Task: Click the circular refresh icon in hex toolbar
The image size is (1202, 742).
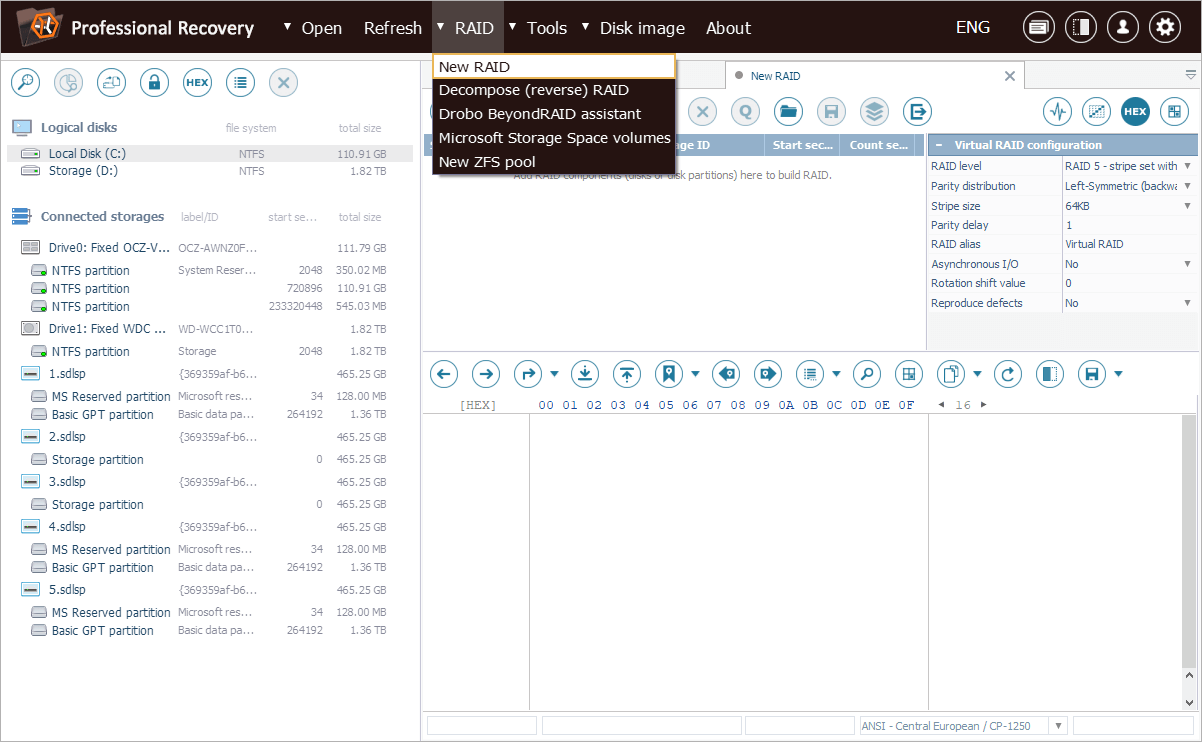Action: 1008,374
